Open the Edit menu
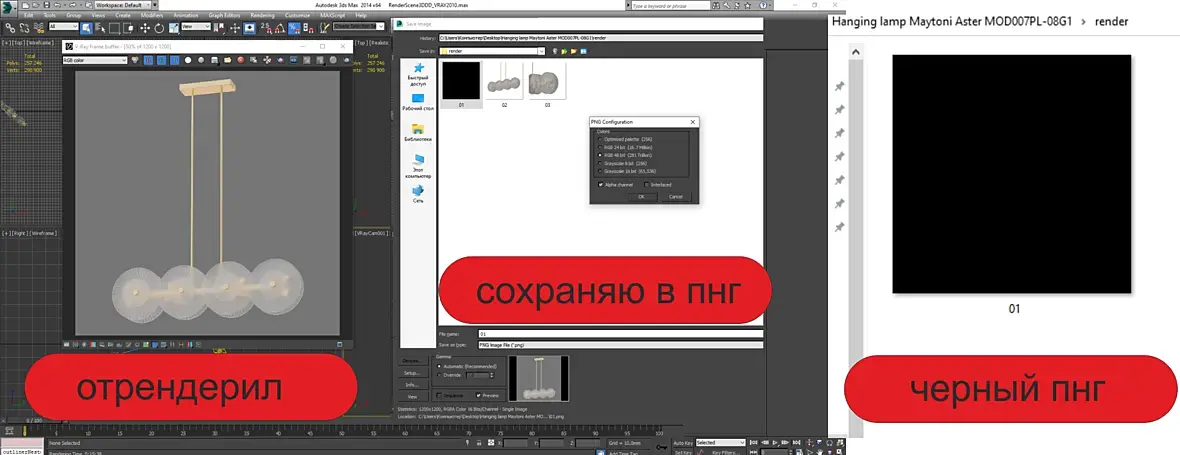This screenshot has height=455, width=1180. coord(29,15)
